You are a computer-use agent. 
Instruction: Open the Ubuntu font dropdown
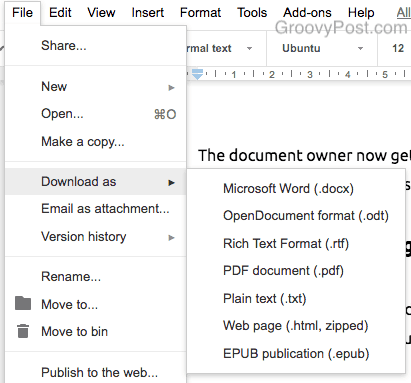[x=322, y=48]
